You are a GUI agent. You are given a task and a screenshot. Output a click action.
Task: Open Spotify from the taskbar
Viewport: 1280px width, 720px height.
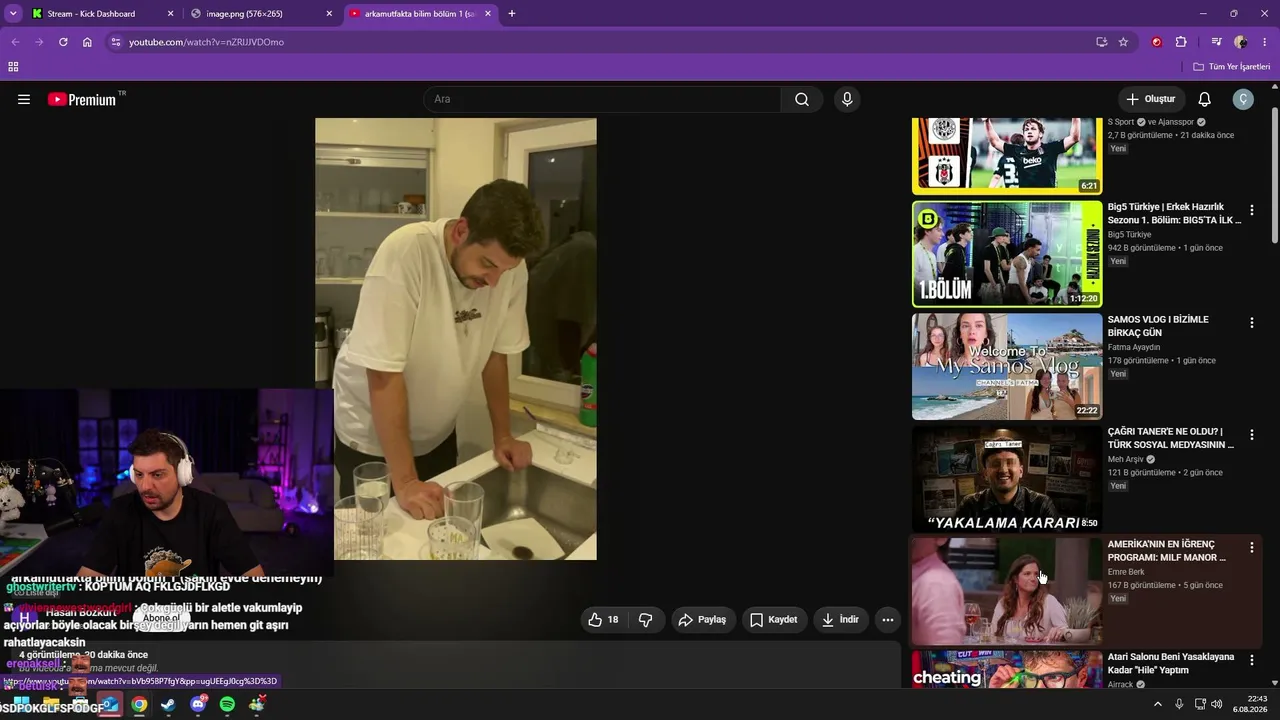[x=227, y=705]
